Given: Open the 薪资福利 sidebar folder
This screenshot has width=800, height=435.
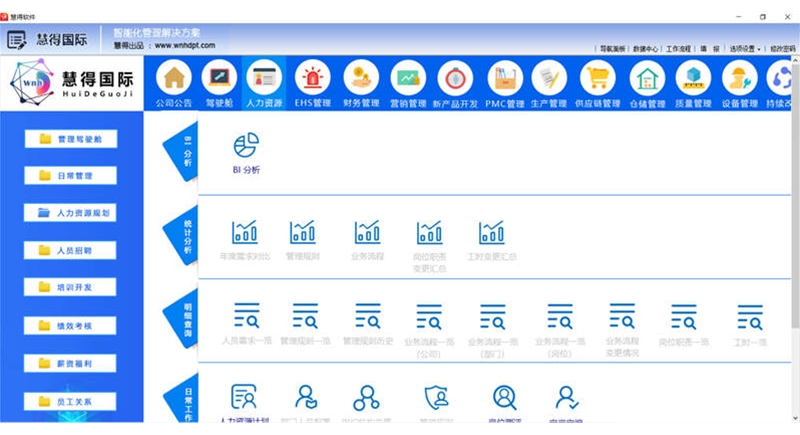Looking at the screenshot, I should pyautogui.click(x=70, y=364).
